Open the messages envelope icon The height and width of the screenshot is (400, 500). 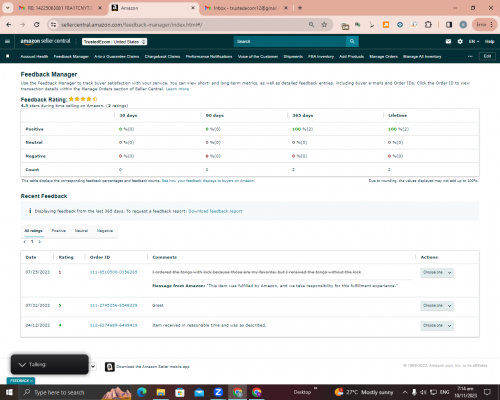click(x=448, y=41)
